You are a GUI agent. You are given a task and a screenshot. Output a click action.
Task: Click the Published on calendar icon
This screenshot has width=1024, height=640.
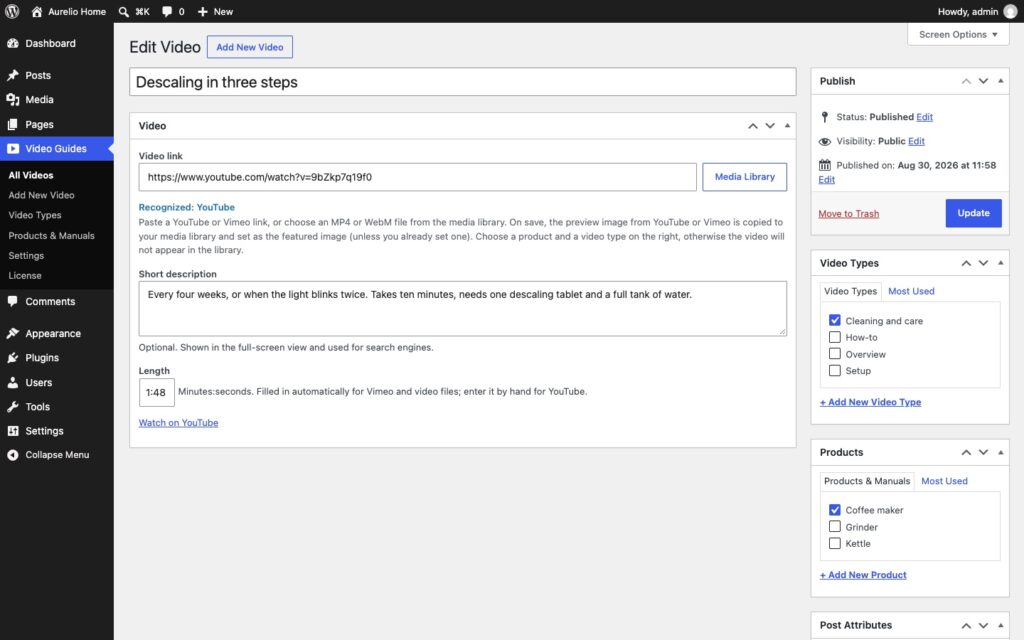pyautogui.click(x=825, y=165)
